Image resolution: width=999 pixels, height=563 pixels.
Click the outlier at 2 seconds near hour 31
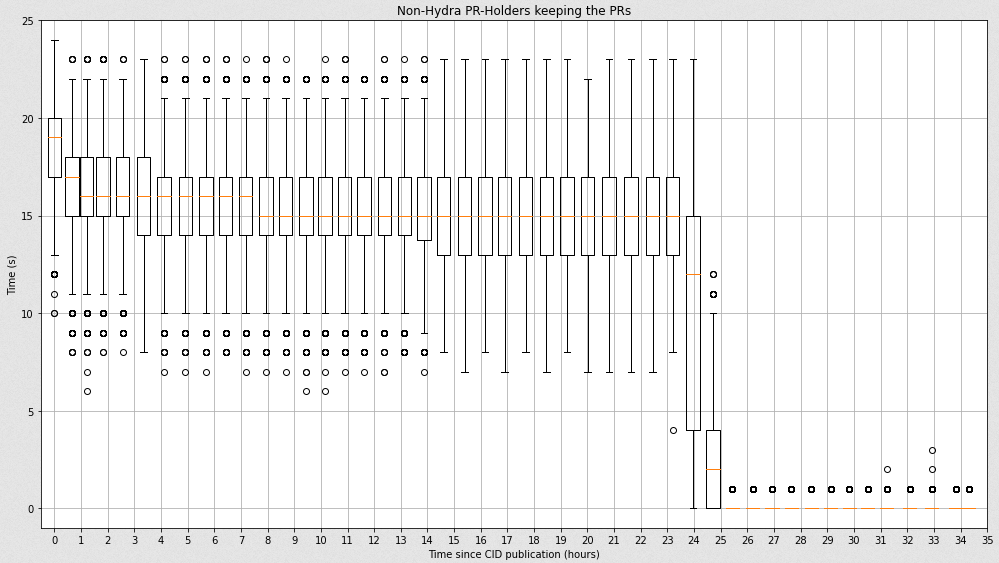pyautogui.click(x=888, y=469)
